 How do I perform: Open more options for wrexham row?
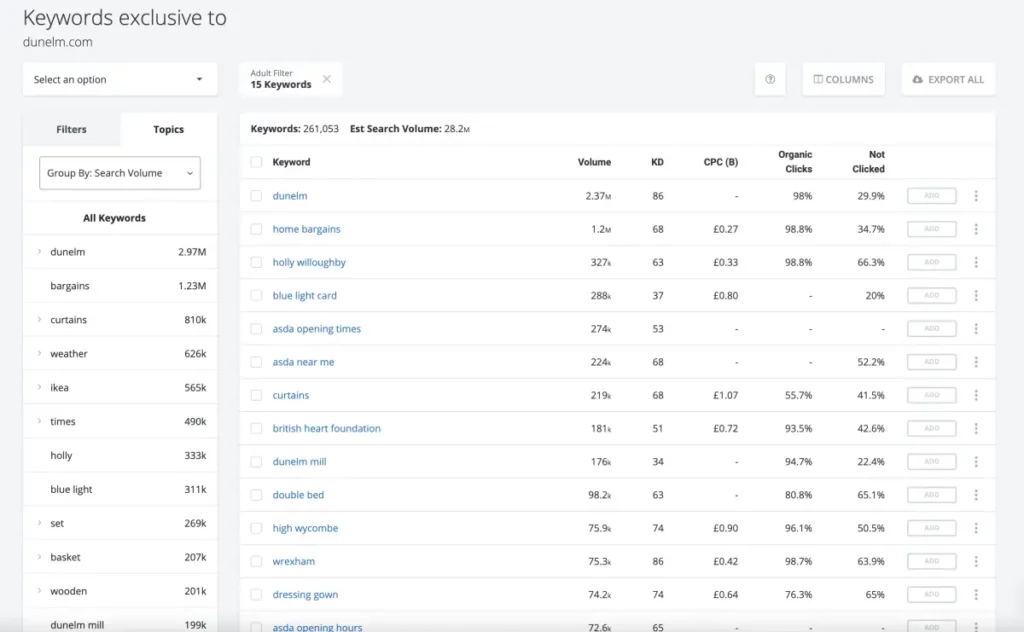(976, 561)
